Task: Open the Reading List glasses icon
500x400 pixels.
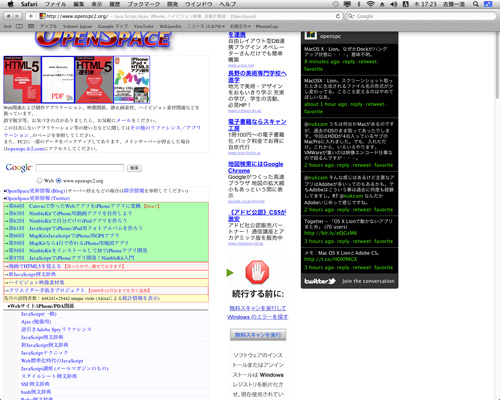Action: pyautogui.click(x=8, y=26)
